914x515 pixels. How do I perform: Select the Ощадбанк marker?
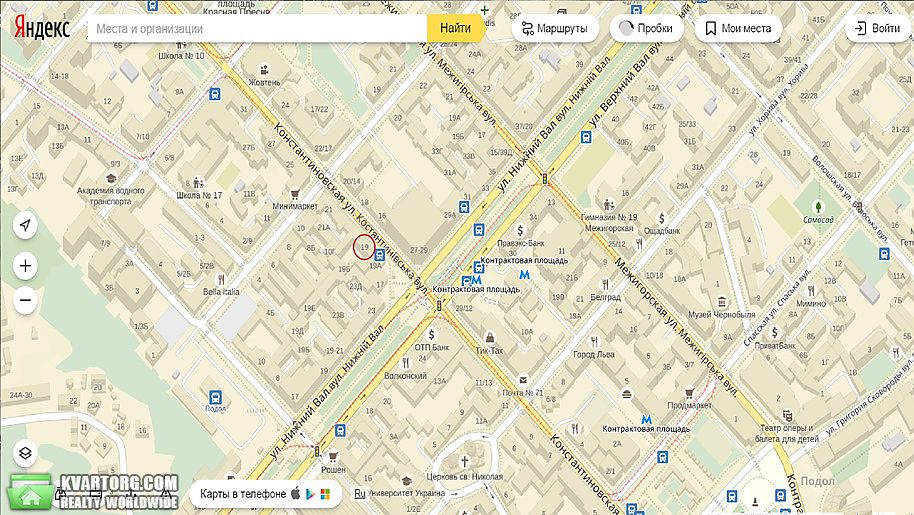[662, 218]
